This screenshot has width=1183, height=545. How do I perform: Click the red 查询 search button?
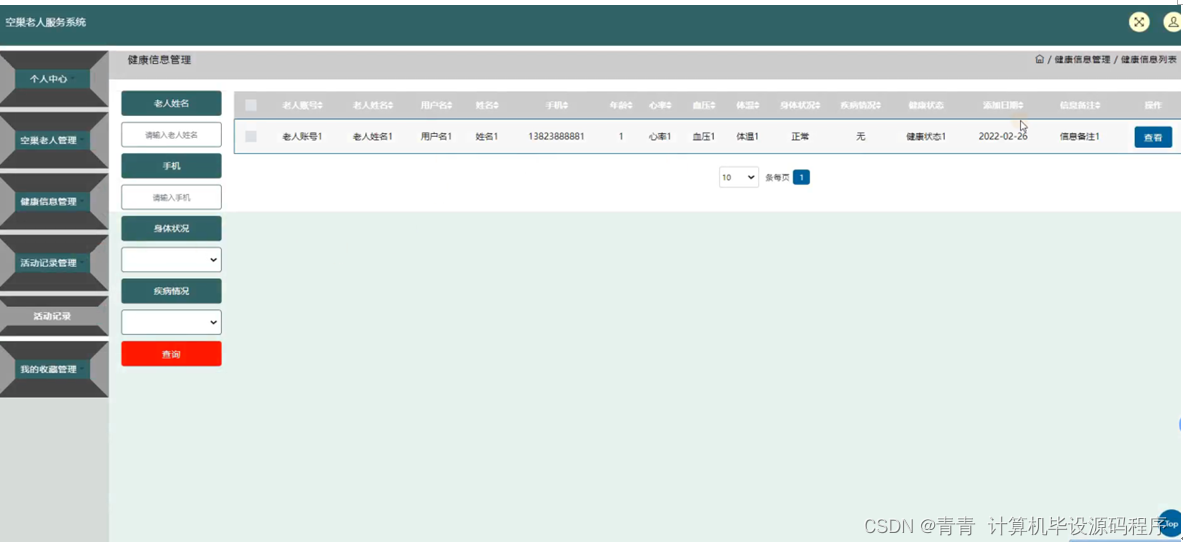pyautogui.click(x=171, y=354)
